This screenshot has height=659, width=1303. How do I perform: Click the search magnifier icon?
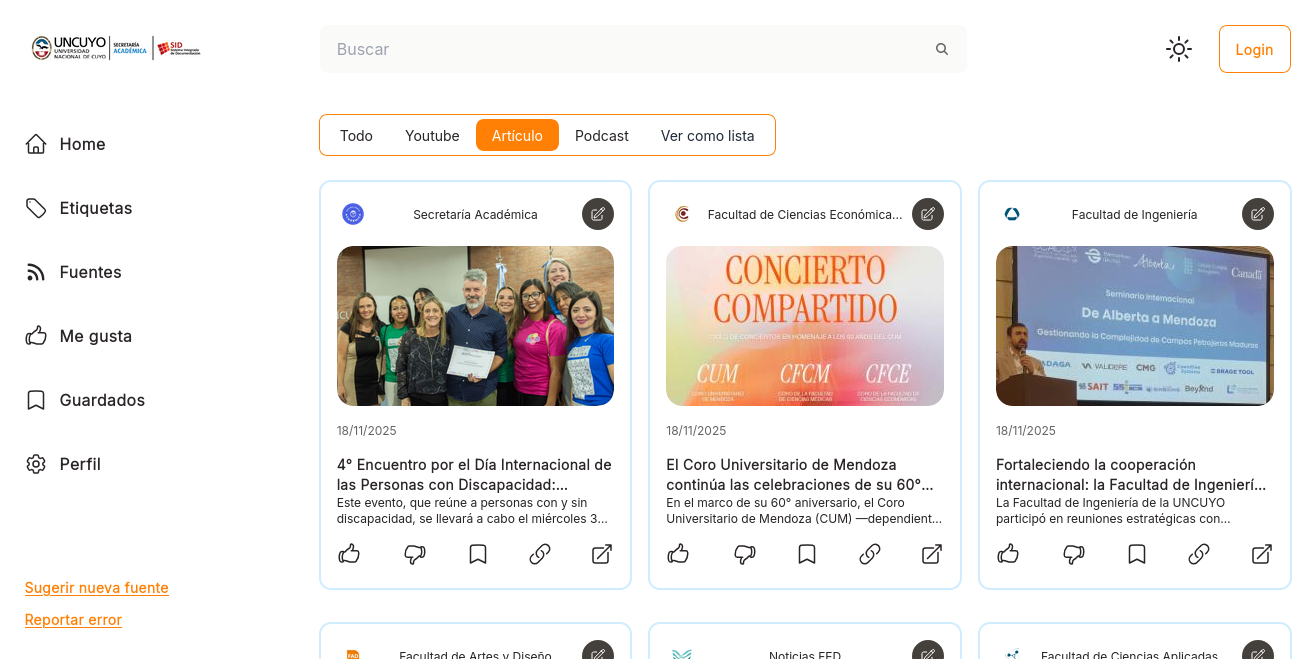(x=941, y=49)
